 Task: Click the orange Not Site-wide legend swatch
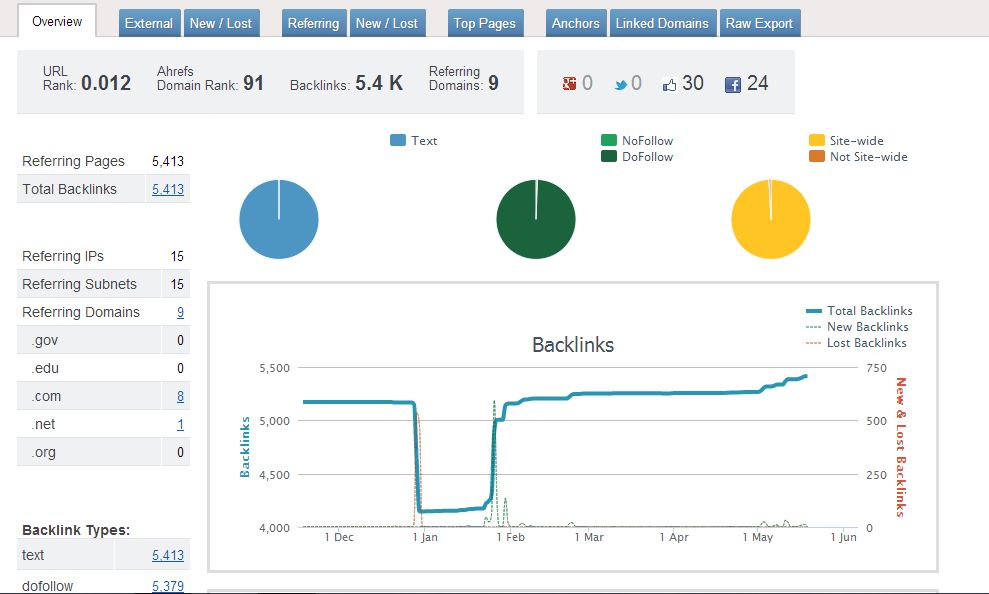point(817,156)
